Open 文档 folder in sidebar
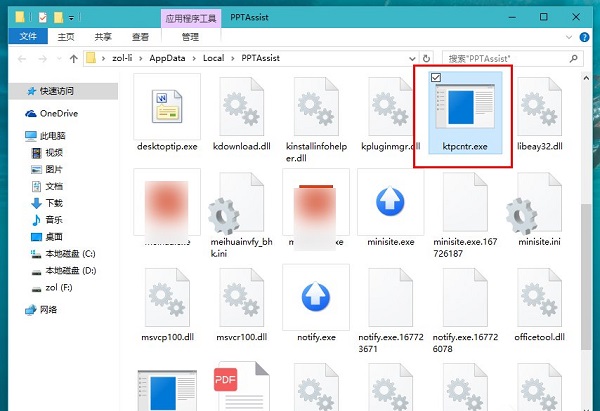The image size is (600, 411). point(54,186)
